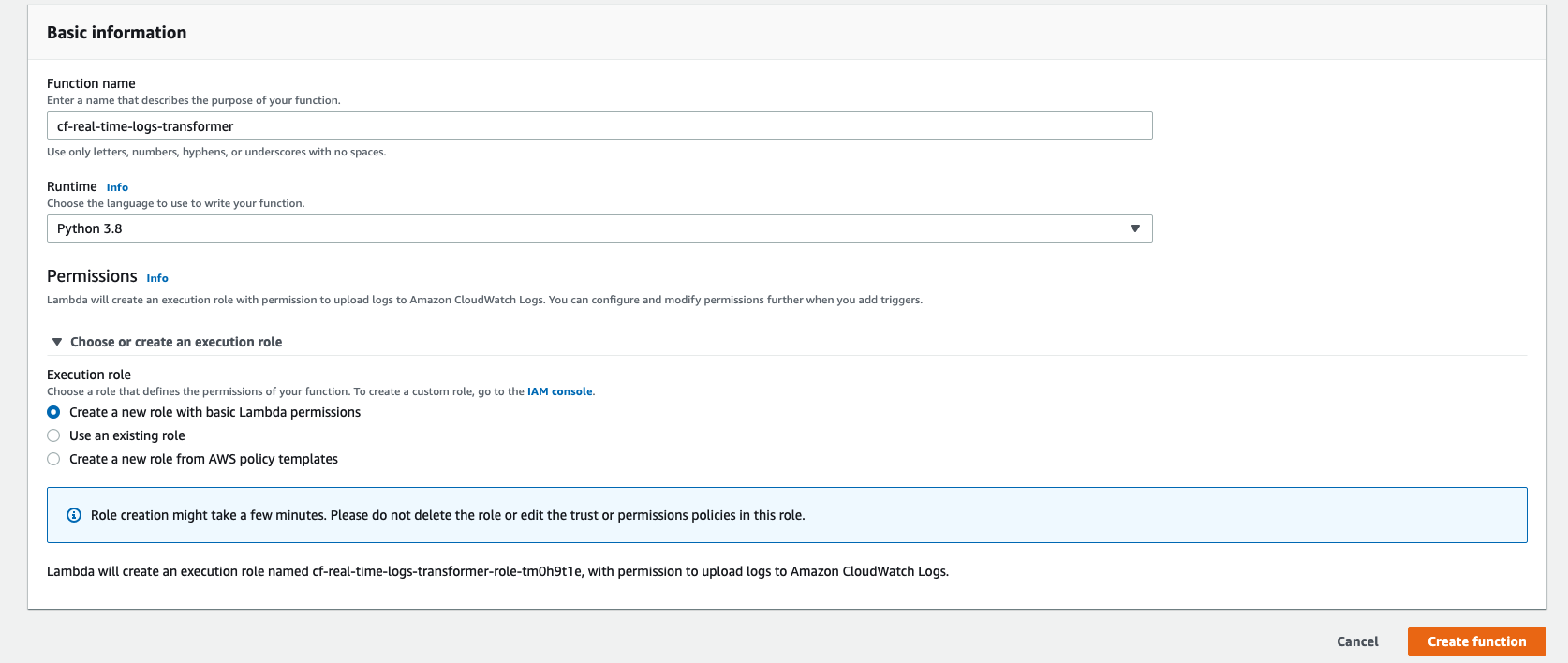Collapse the execution role section triangle

(x=57, y=342)
